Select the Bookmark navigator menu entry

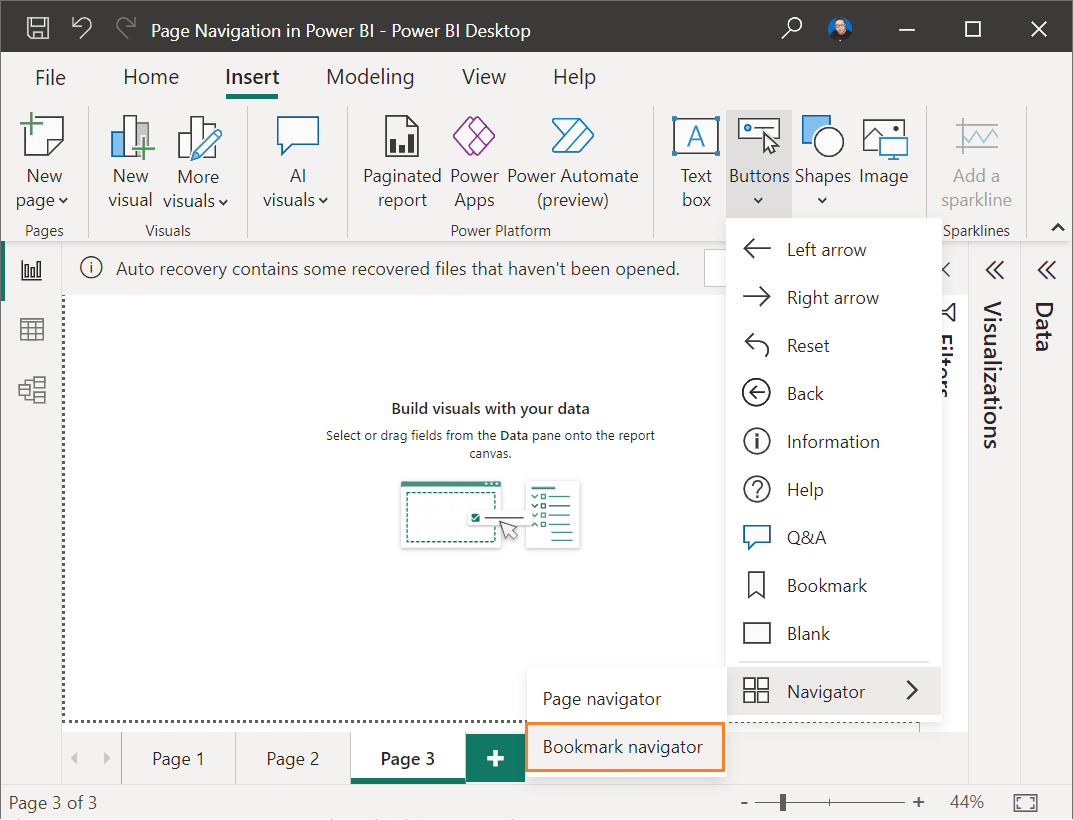(x=624, y=747)
